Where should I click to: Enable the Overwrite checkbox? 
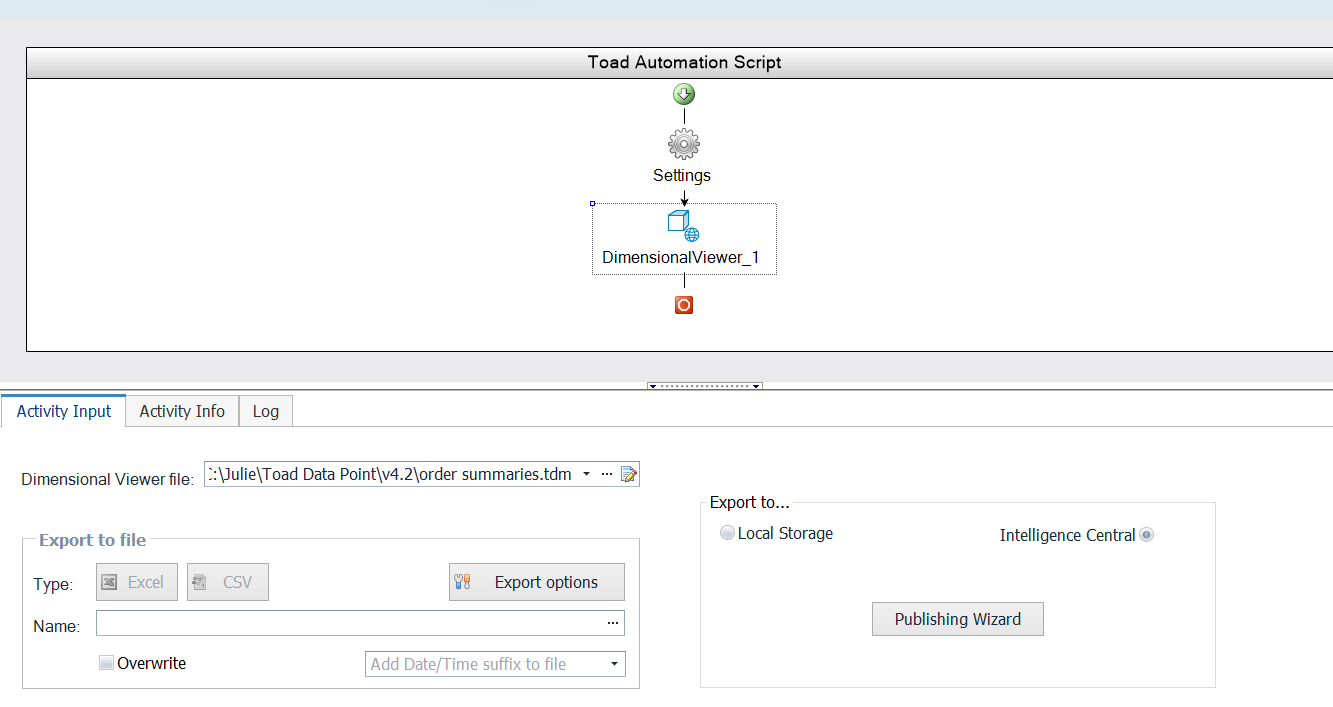[106, 663]
